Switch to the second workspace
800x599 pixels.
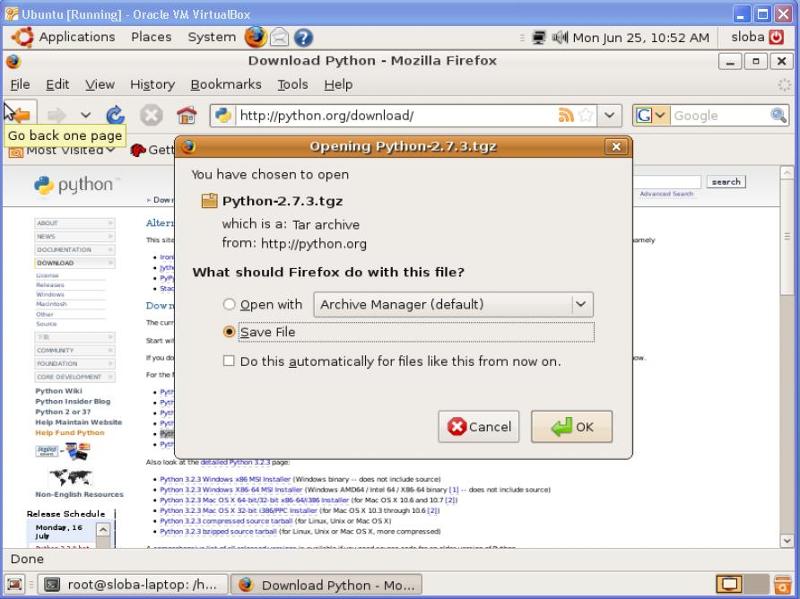(756, 584)
